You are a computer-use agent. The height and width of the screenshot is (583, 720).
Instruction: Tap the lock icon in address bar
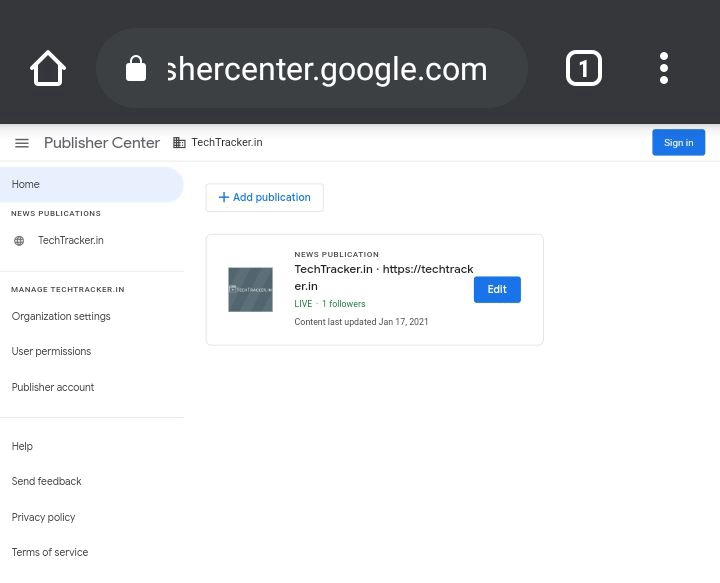coord(136,68)
